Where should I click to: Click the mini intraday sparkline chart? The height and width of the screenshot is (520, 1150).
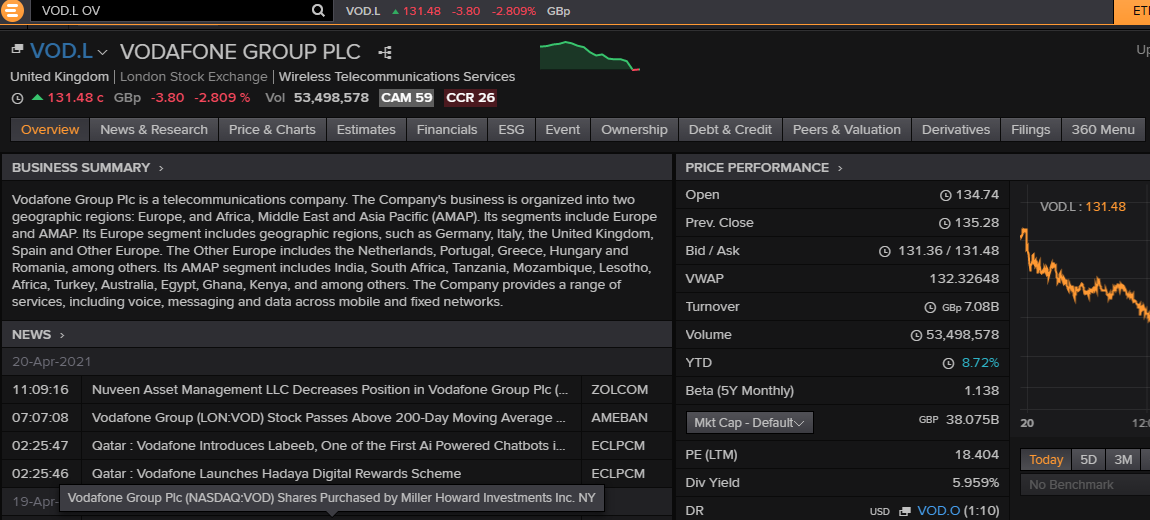(x=588, y=56)
